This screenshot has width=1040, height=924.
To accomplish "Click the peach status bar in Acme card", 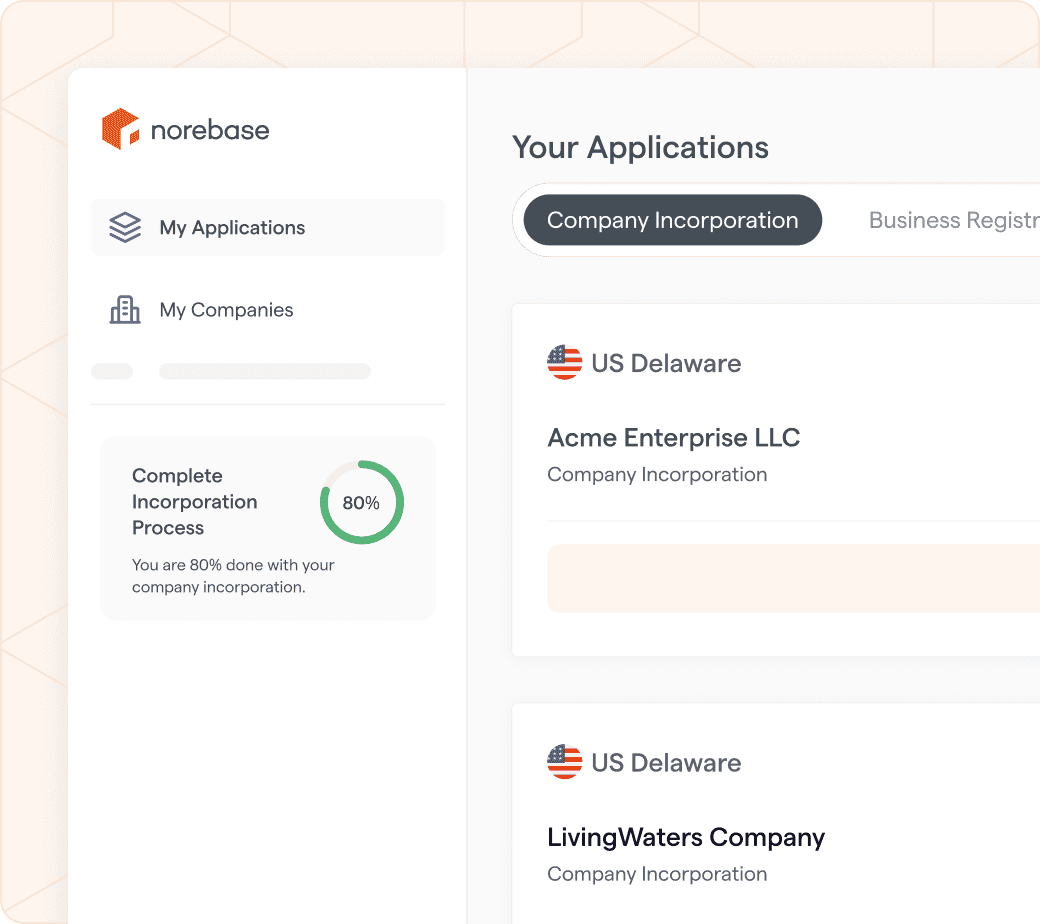I will tap(792, 578).
